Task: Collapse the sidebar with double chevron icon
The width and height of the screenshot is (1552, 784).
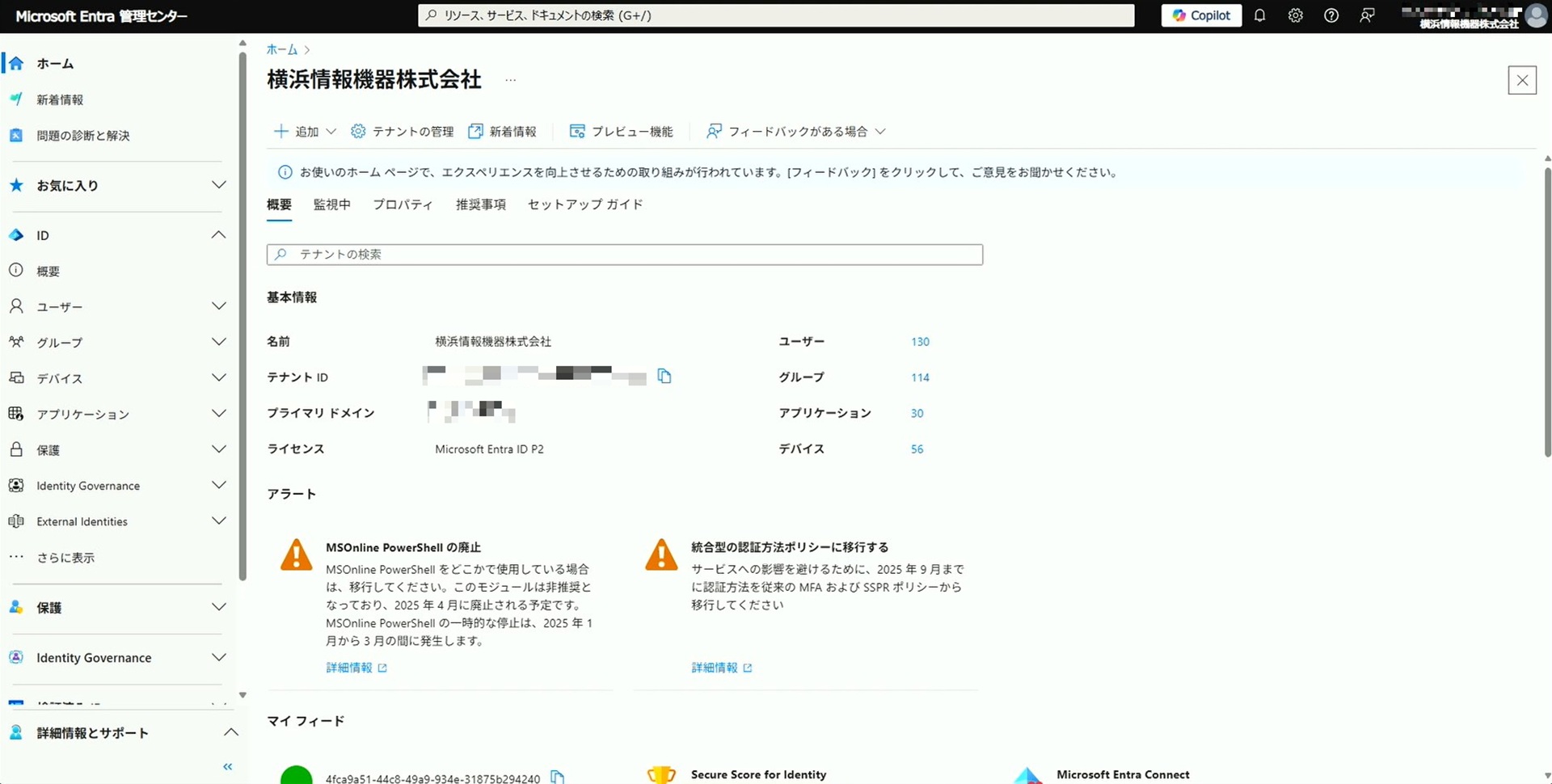Action: (227, 766)
